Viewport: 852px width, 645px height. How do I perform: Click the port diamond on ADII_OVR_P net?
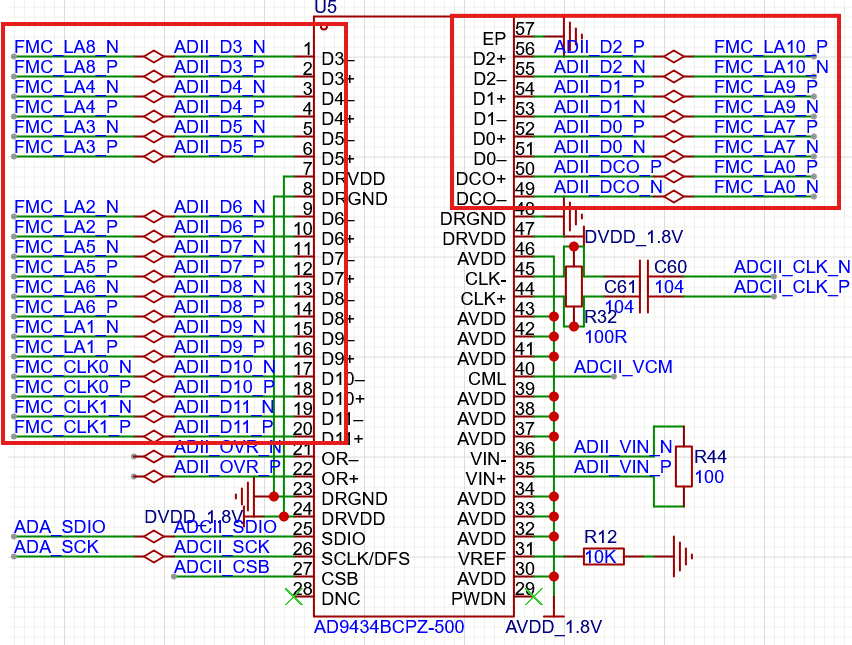point(154,477)
